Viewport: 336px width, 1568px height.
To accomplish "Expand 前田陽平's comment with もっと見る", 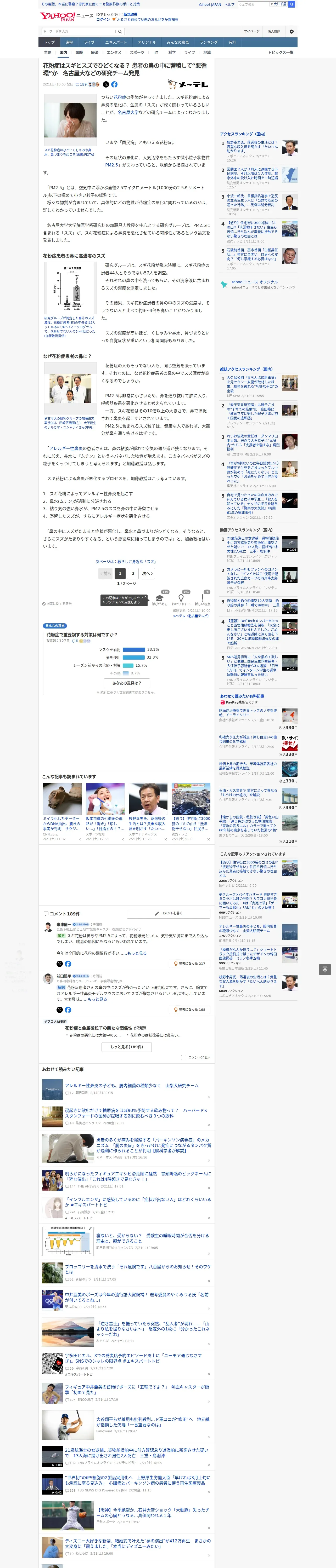I will coord(97,999).
